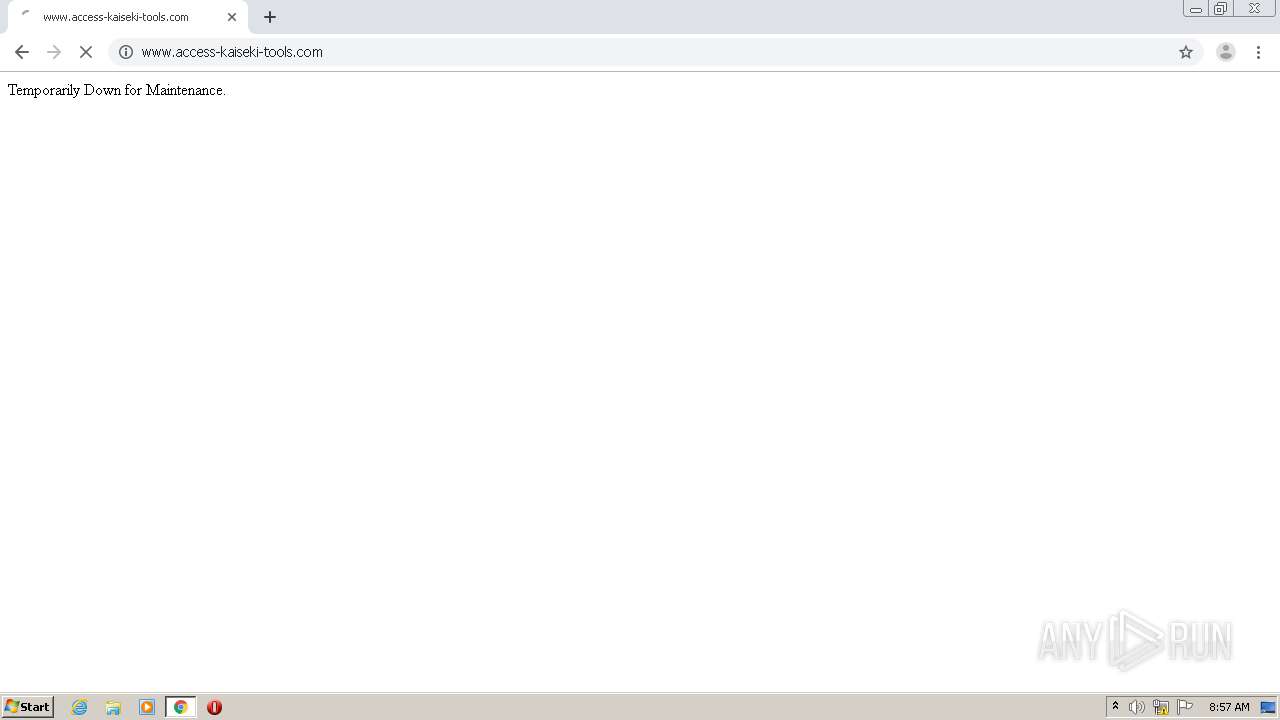Go back to the previous page
Image resolution: width=1280 pixels, height=720 pixels.
coord(22,52)
